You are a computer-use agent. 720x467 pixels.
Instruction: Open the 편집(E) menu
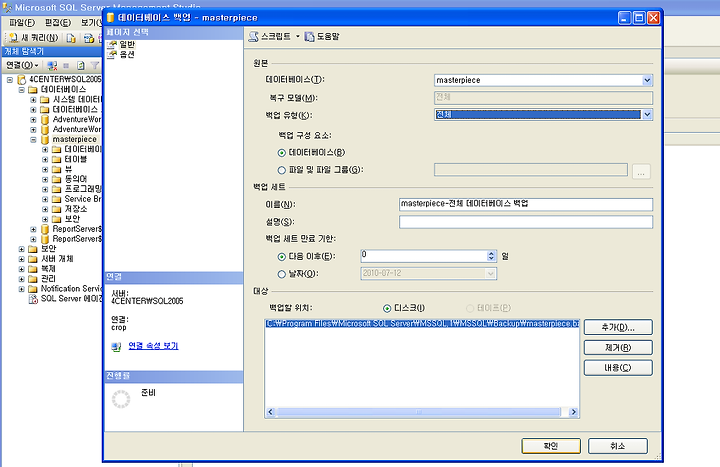(x=58, y=23)
